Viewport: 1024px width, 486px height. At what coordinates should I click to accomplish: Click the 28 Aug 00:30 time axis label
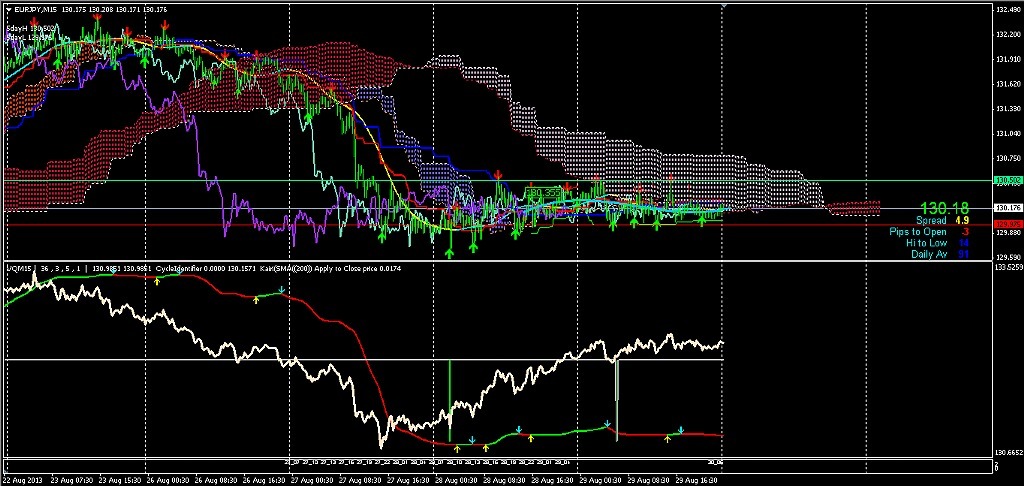tap(455, 479)
